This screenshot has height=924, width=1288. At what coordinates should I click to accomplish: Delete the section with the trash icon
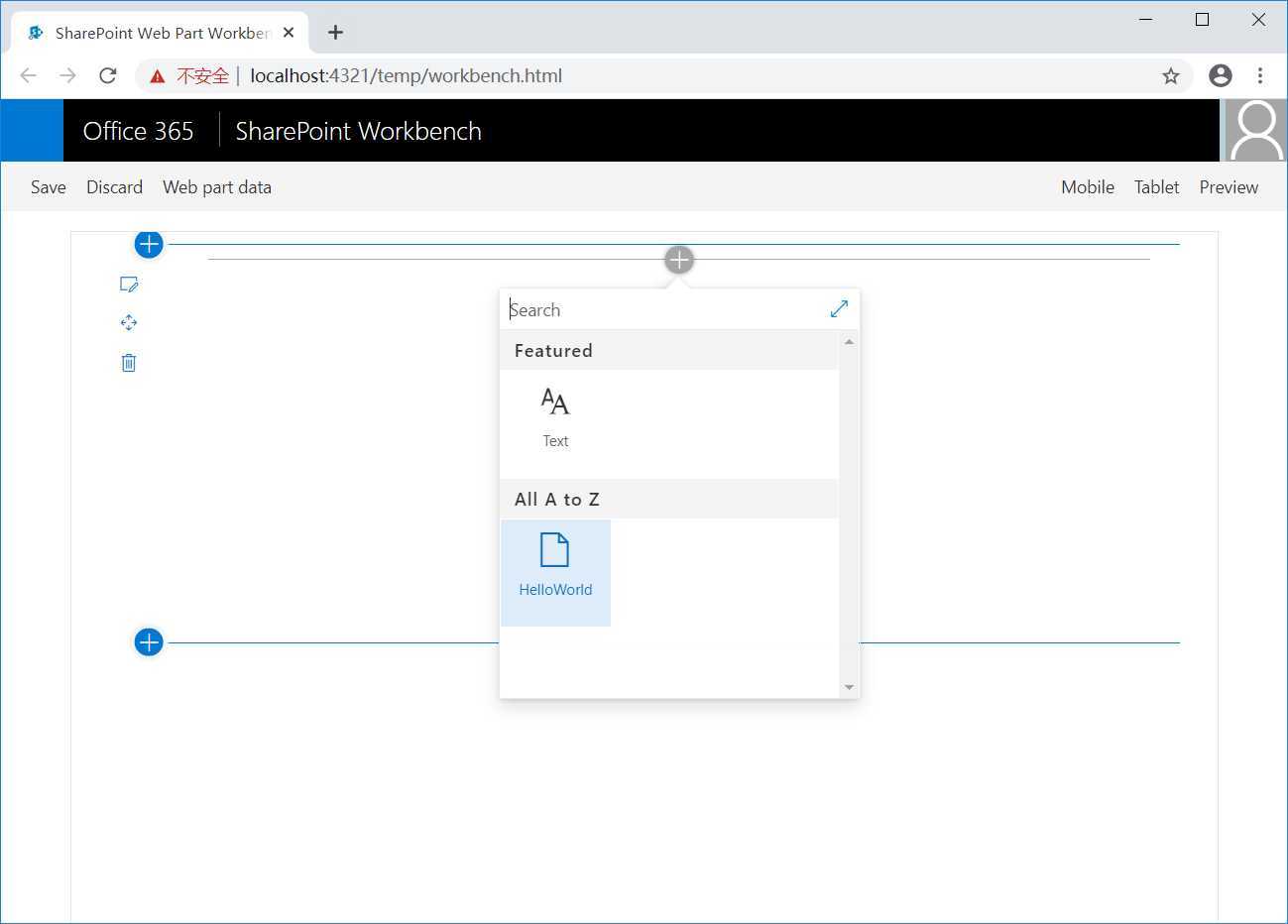pos(129,363)
